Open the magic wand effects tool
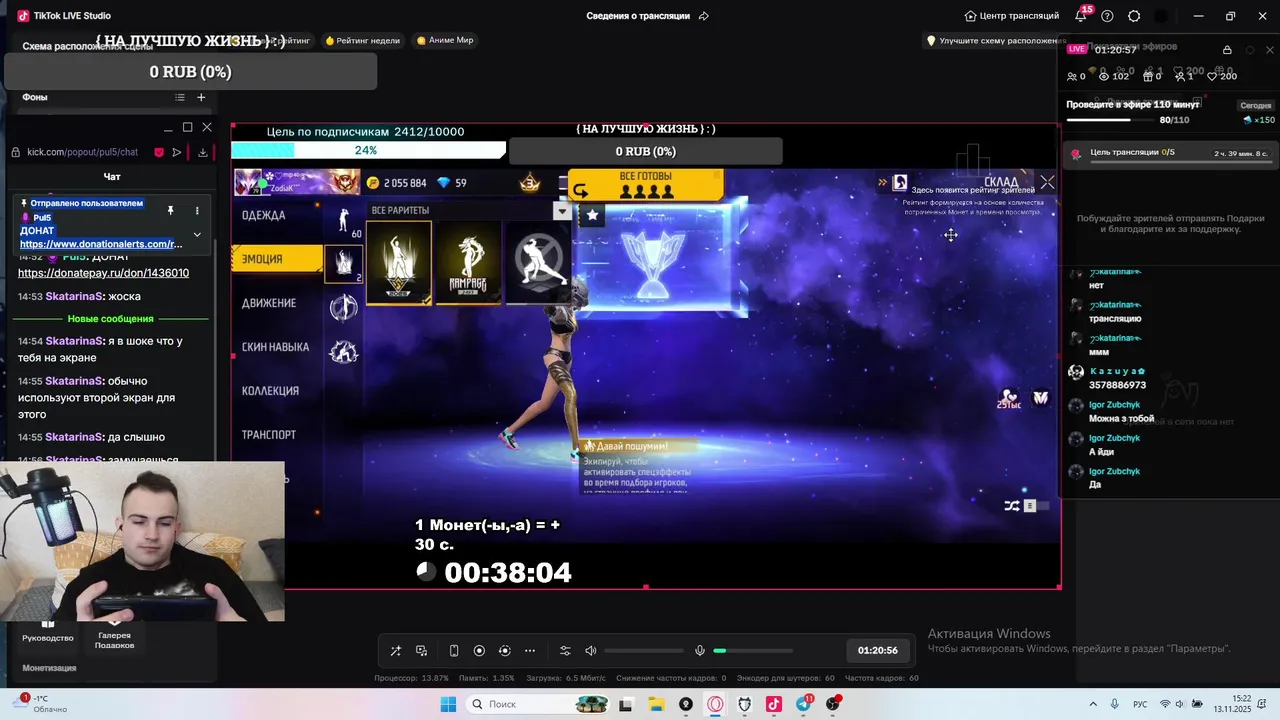 point(395,651)
